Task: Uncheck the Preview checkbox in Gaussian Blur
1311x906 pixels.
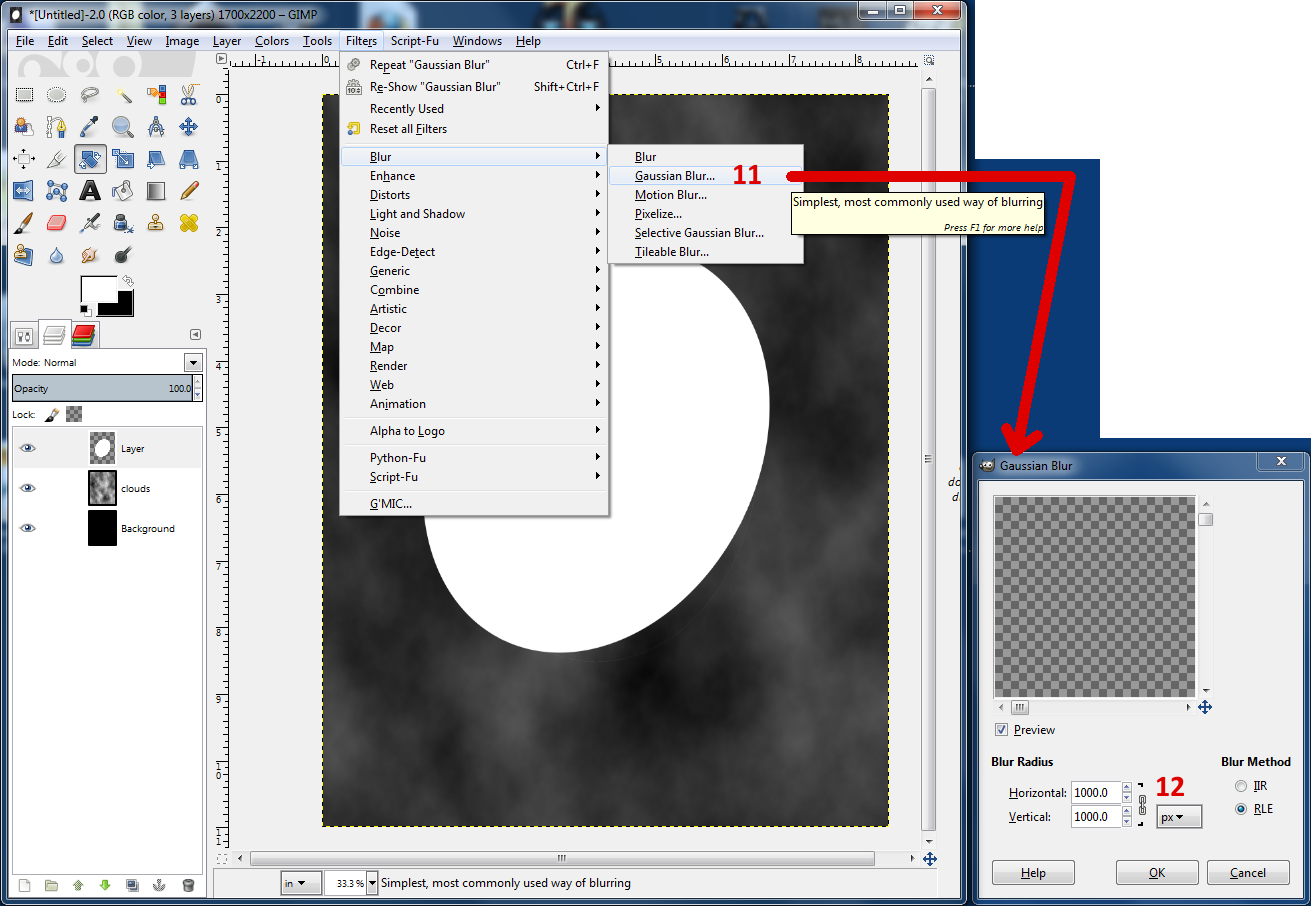Action: click(x=999, y=729)
